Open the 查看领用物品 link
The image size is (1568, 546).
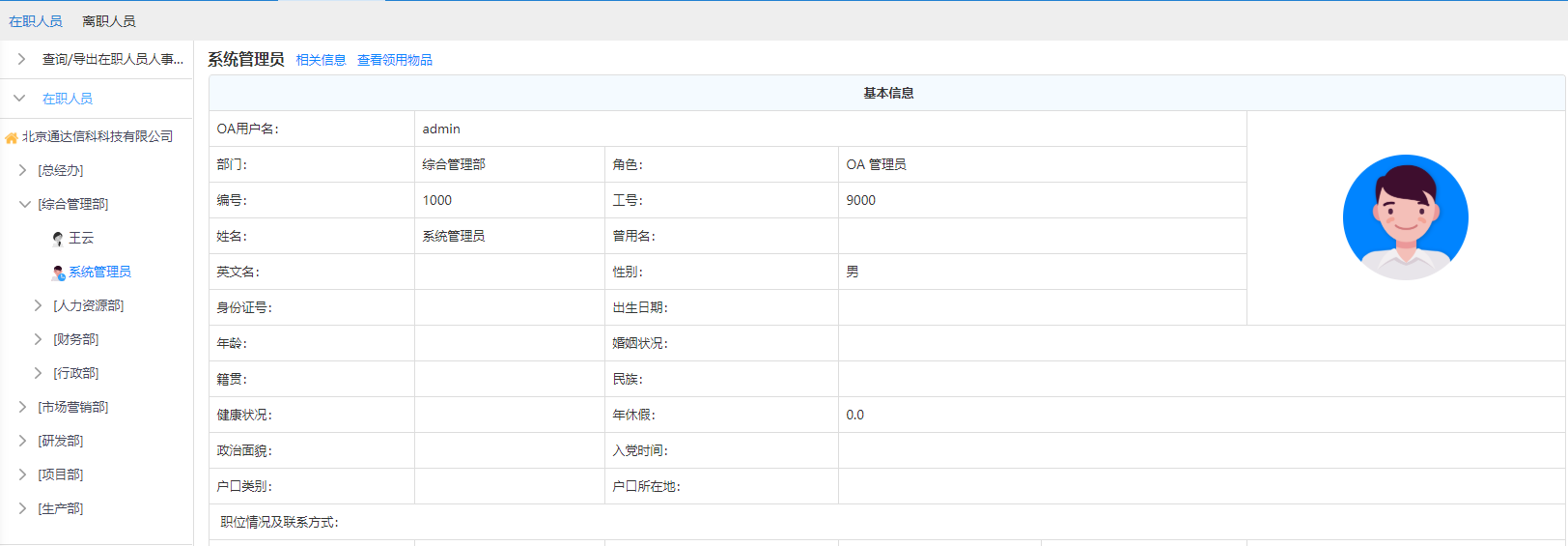(395, 60)
